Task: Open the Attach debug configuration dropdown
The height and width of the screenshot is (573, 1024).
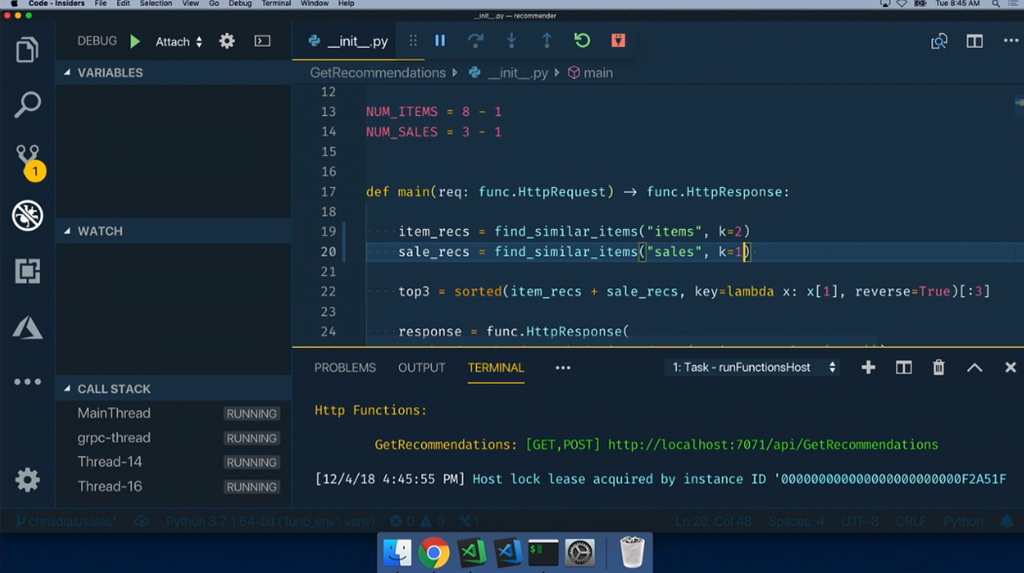Action: pos(179,42)
